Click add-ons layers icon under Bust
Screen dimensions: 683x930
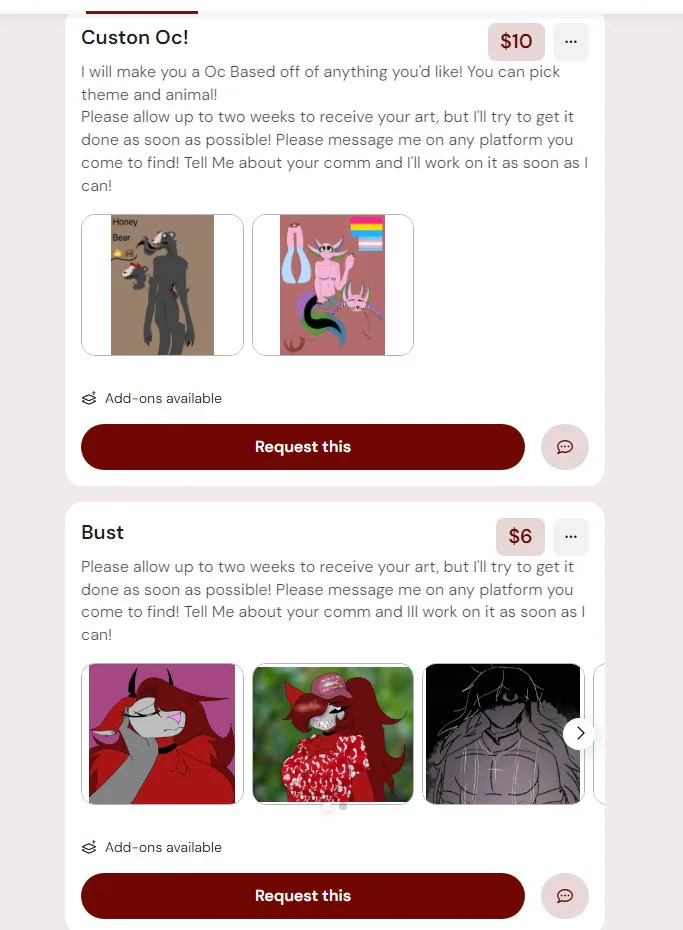tap(89, 848)
